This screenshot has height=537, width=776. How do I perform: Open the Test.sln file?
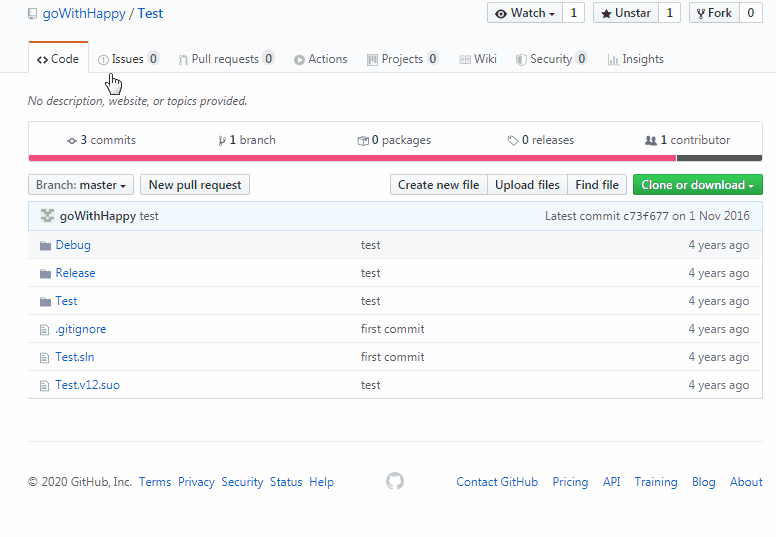click(x=75, y=357)
